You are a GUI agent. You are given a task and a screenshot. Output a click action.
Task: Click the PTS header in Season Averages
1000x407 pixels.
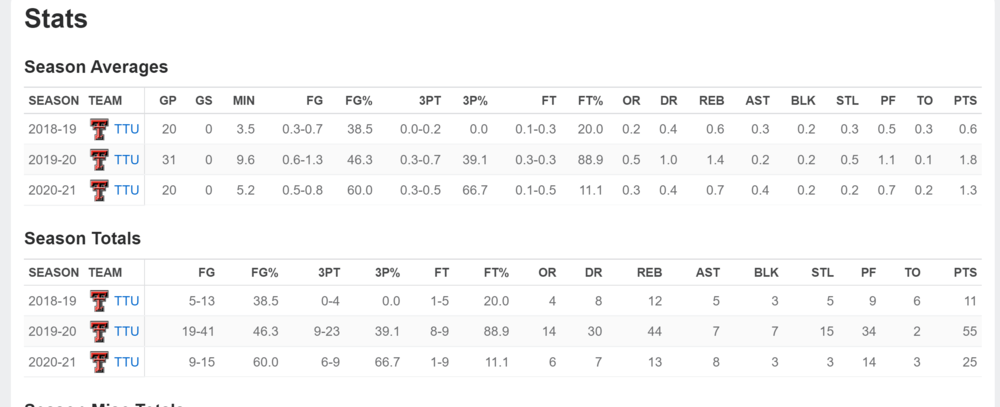(966, 101)
